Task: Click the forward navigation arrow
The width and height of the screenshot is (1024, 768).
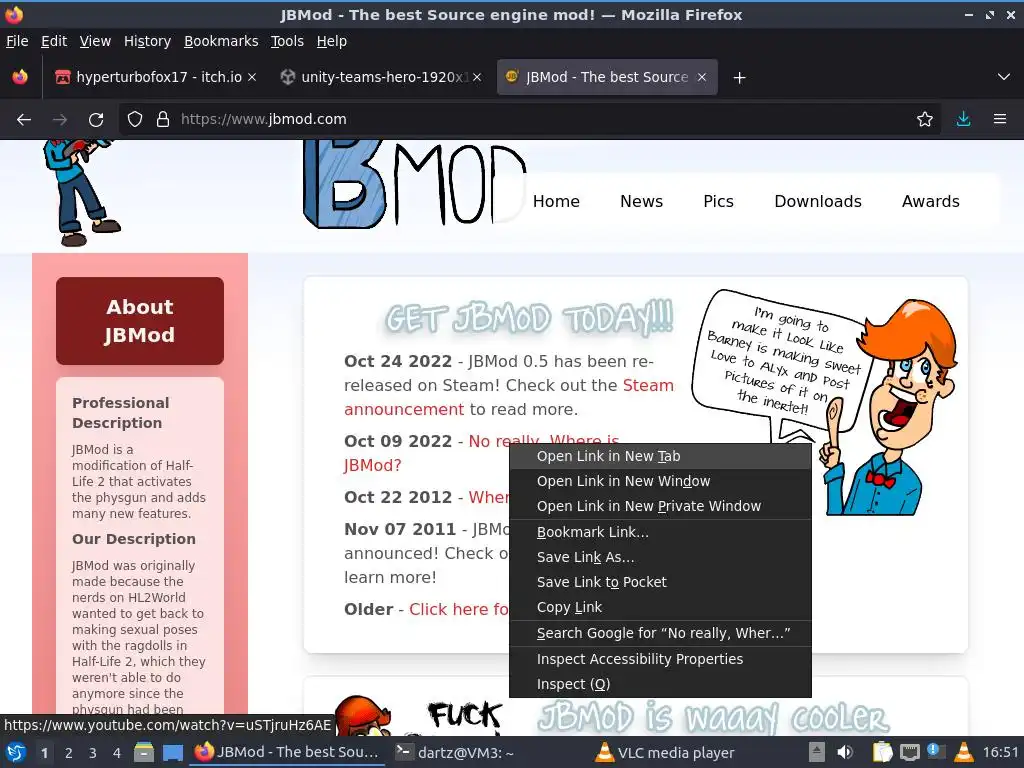Action: click(60, 120)
